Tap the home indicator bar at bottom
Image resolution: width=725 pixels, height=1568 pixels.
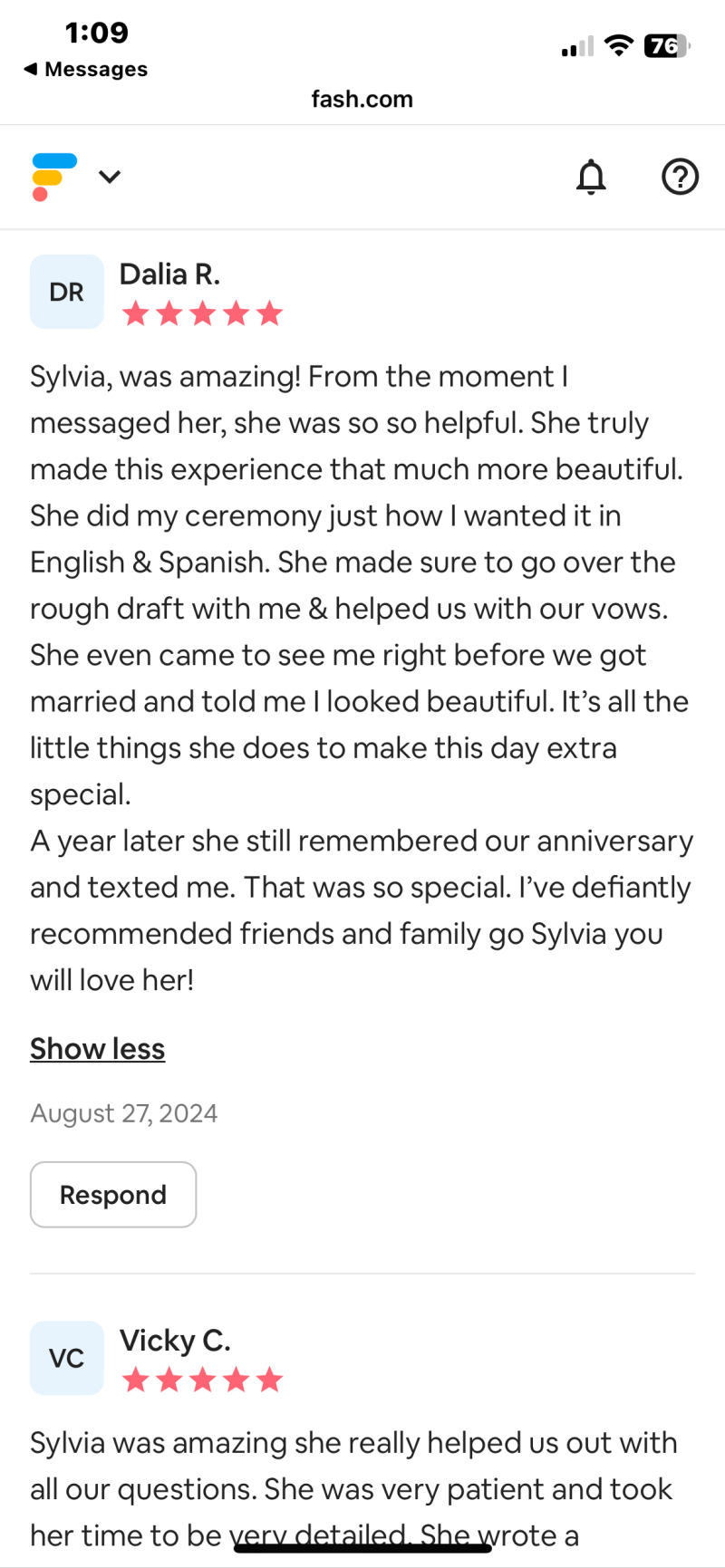pos(362,1547)
